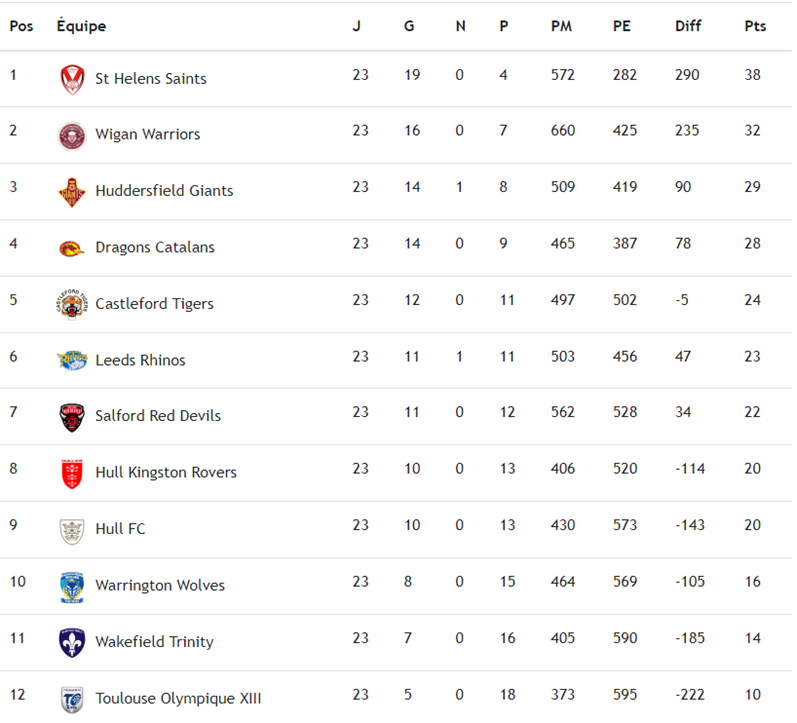Click the Castleford Tigers badge
The height and width of the screenshot is (723, 797).
tap(72, 304)
